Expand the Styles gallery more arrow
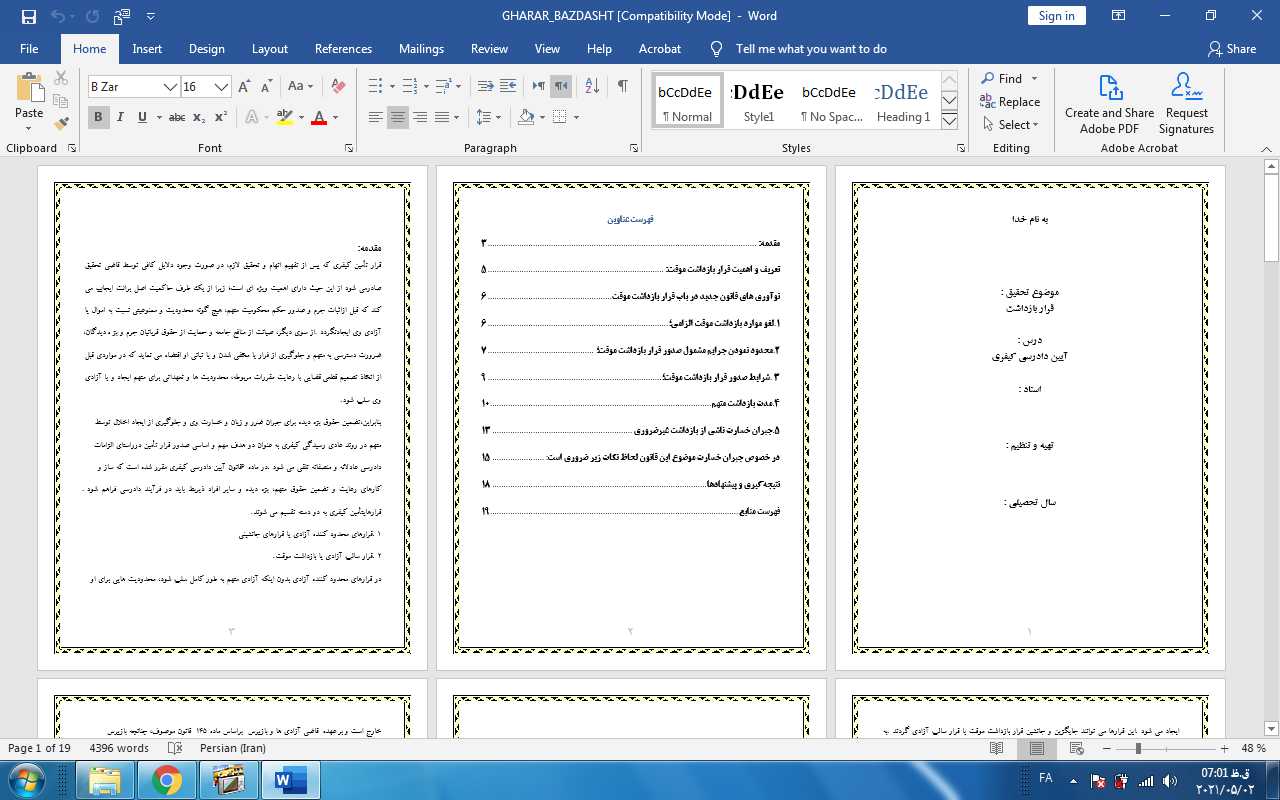The width and height of the screenshot is (1280, 800). point(949,121)
